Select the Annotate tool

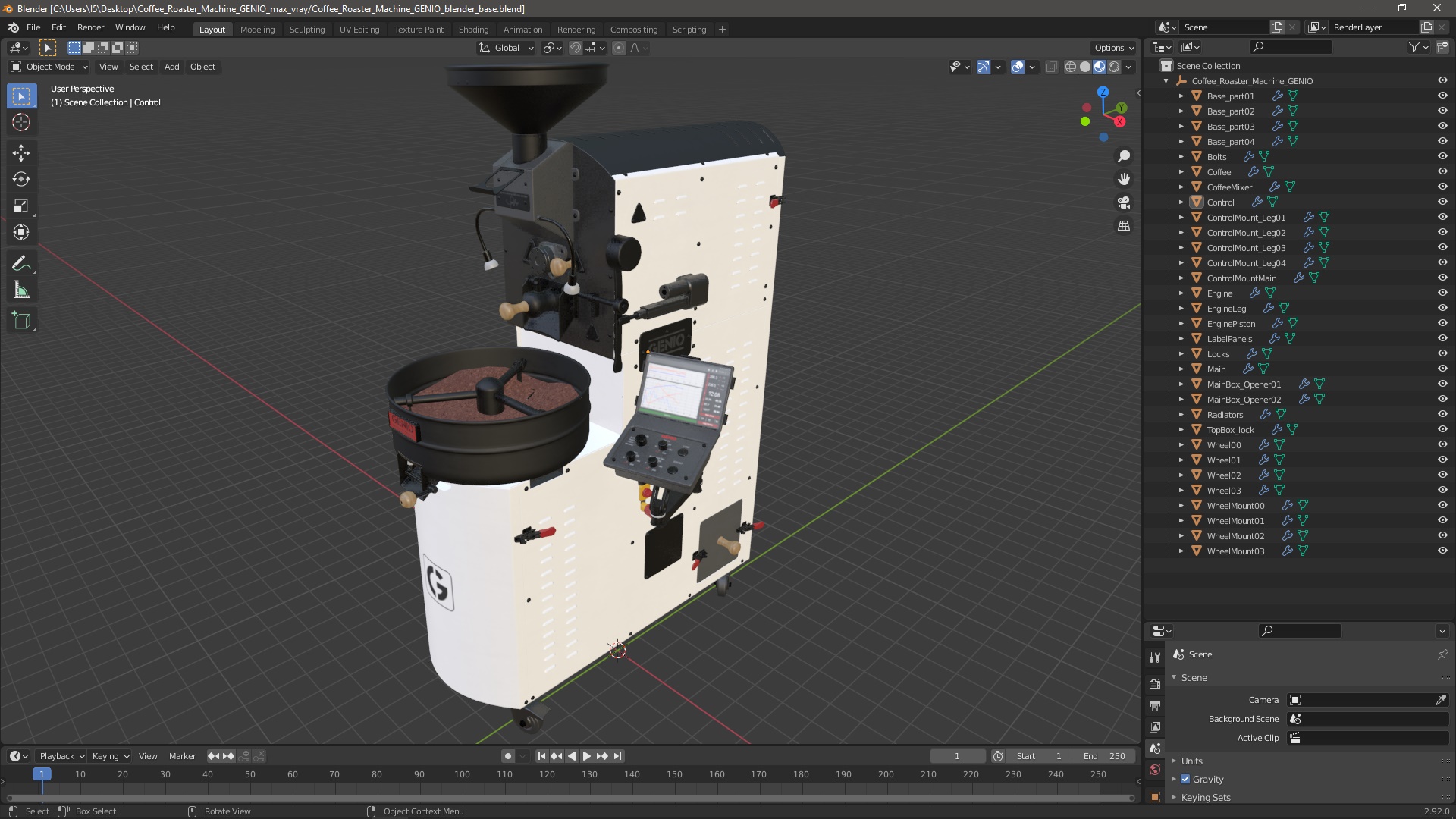[x=21, y=264]
